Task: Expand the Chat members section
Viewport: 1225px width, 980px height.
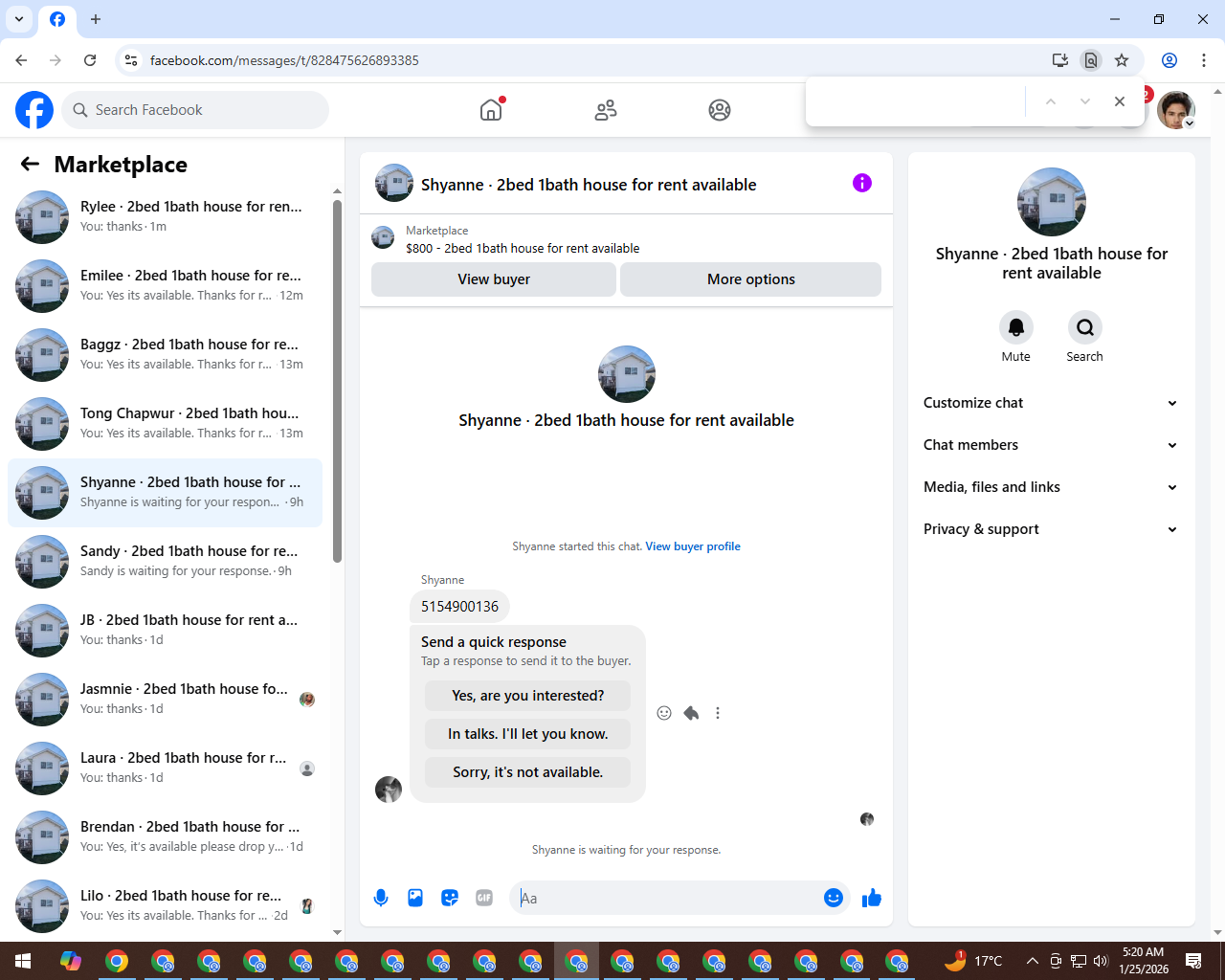Action: pos(1051,445)
